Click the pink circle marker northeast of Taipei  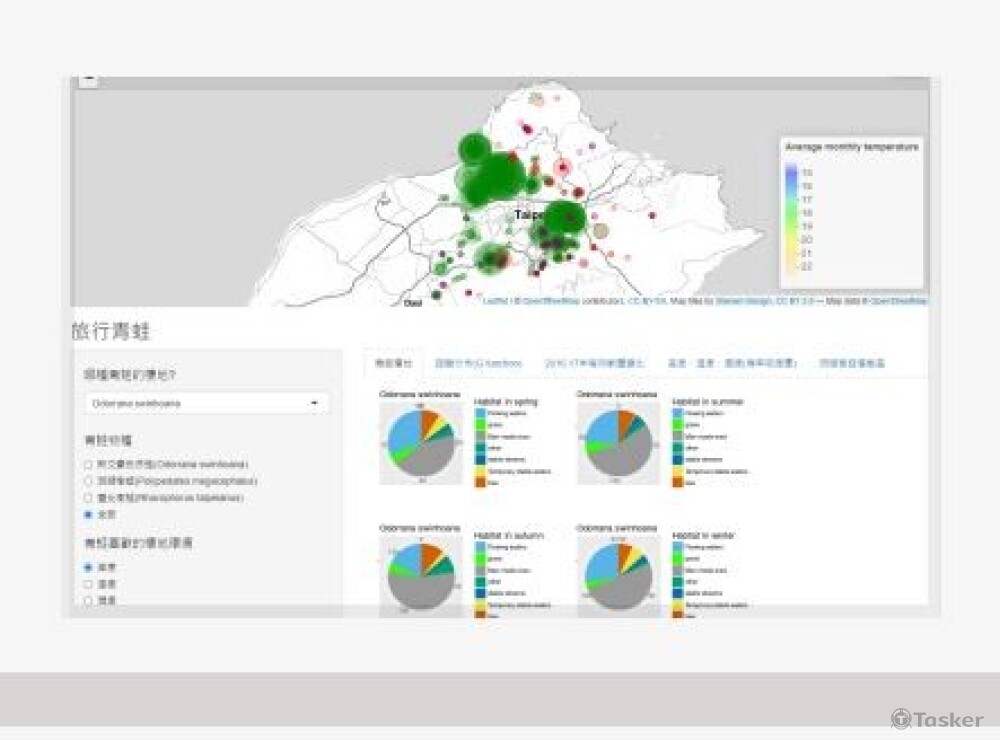563,166
